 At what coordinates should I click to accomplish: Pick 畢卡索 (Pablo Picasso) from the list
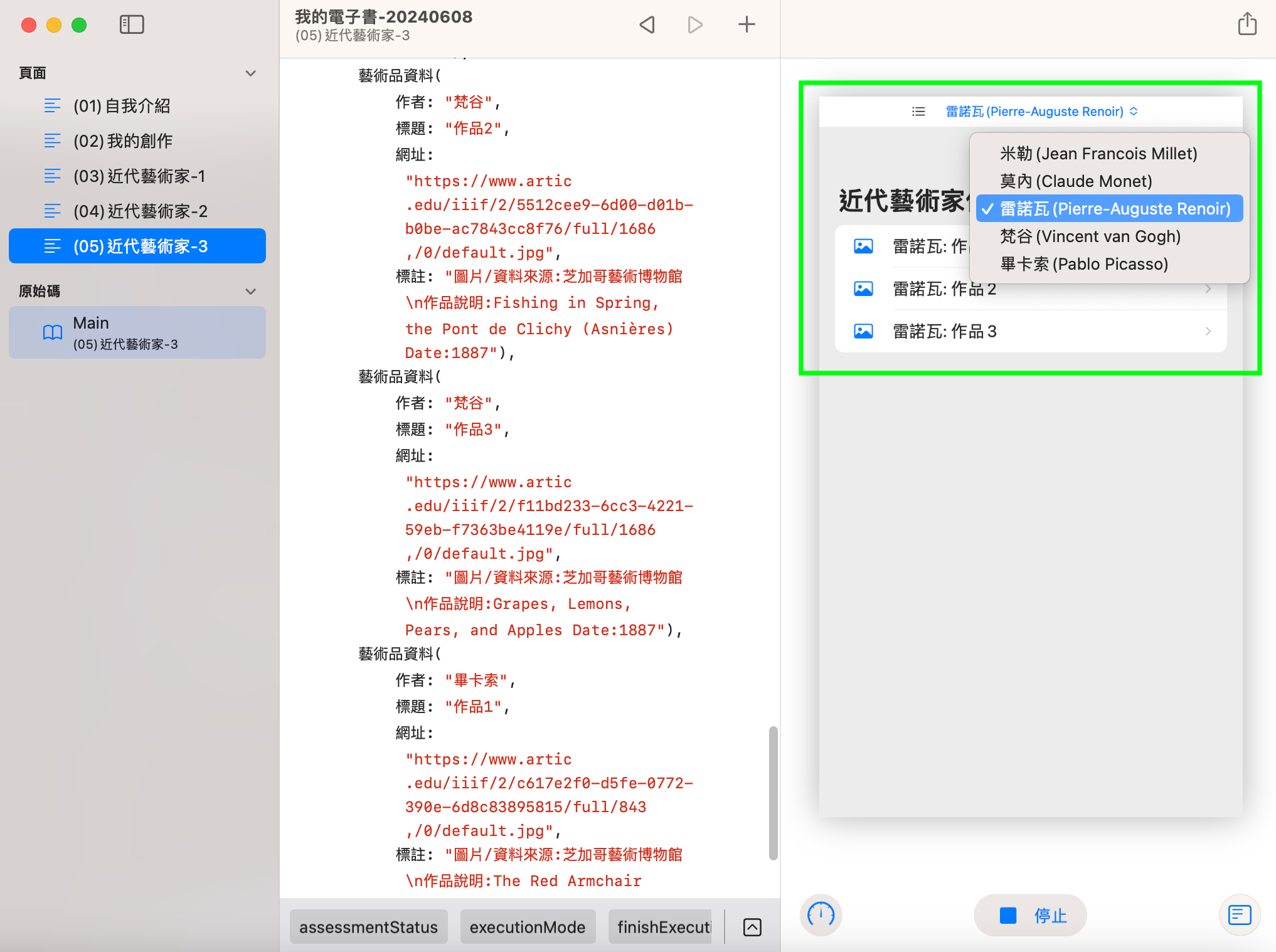(1084, 264)
